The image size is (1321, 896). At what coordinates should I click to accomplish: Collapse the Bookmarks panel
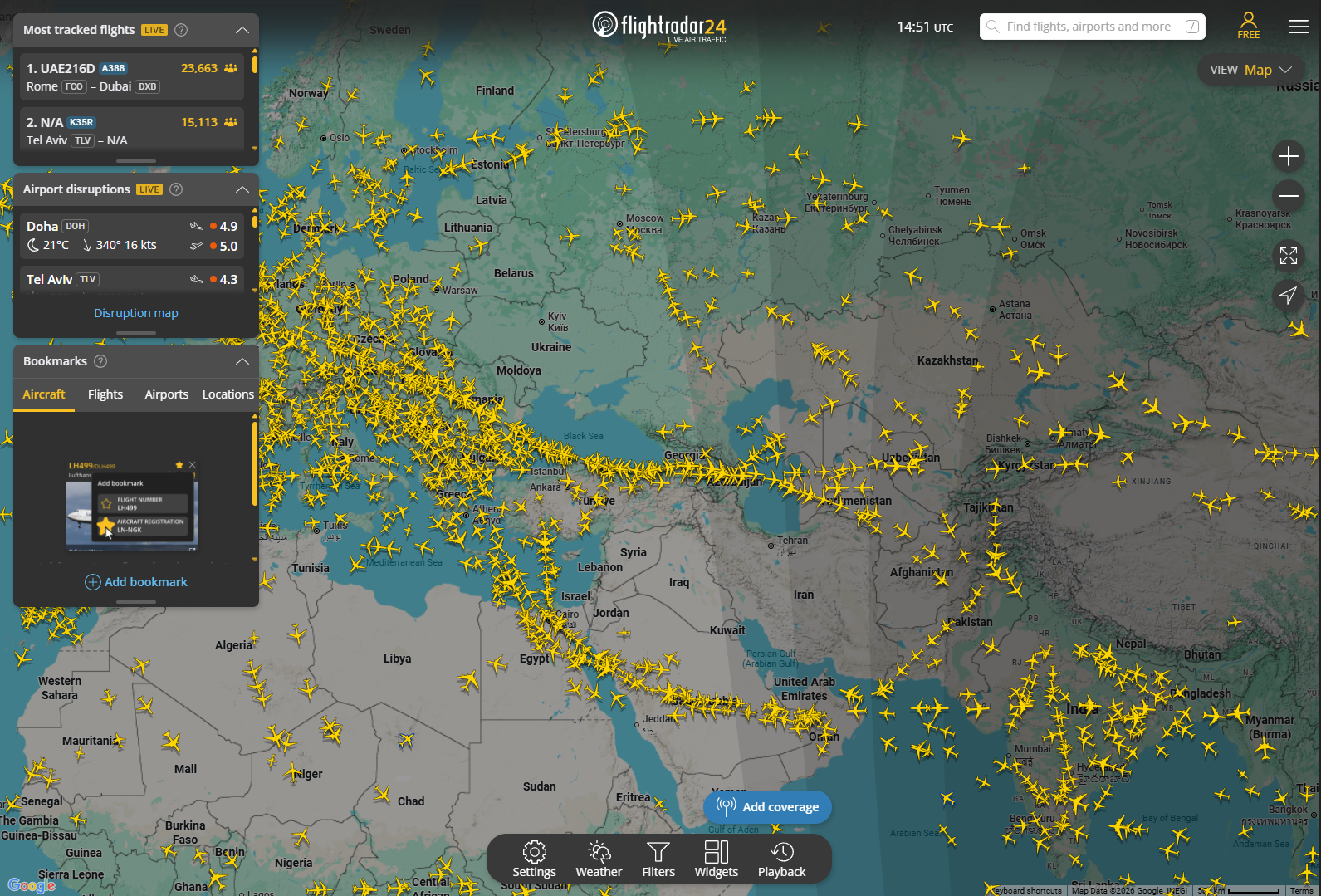(242, 361)
